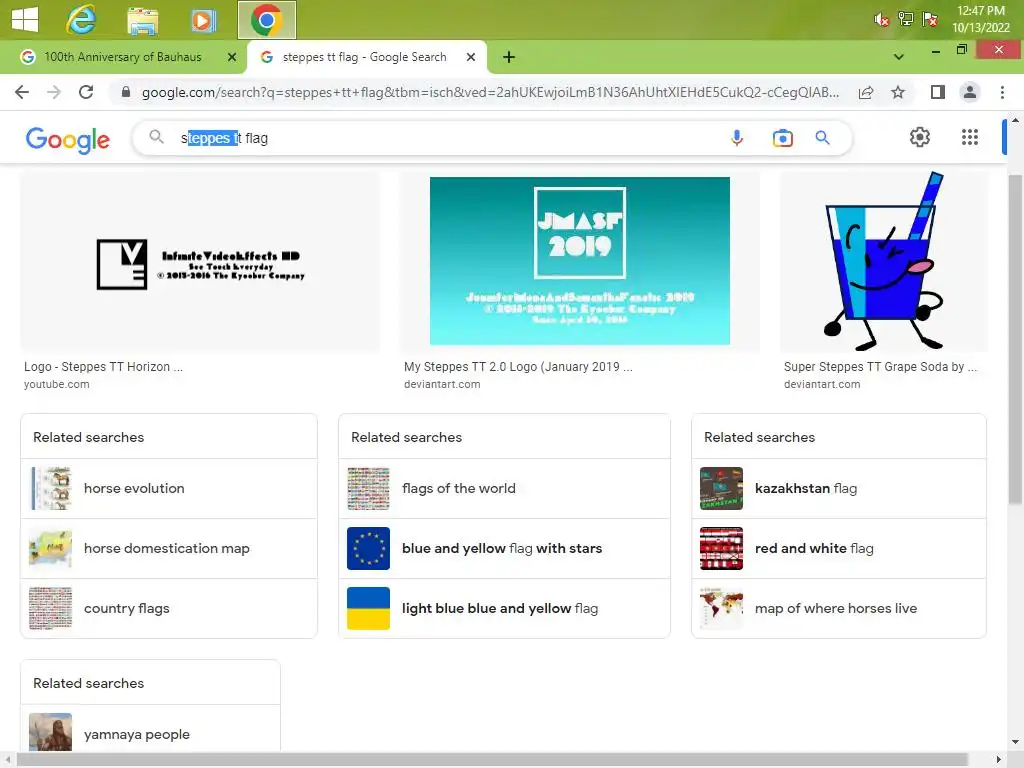
Task: Open the Windows Start menu
Action: [25, 19]
